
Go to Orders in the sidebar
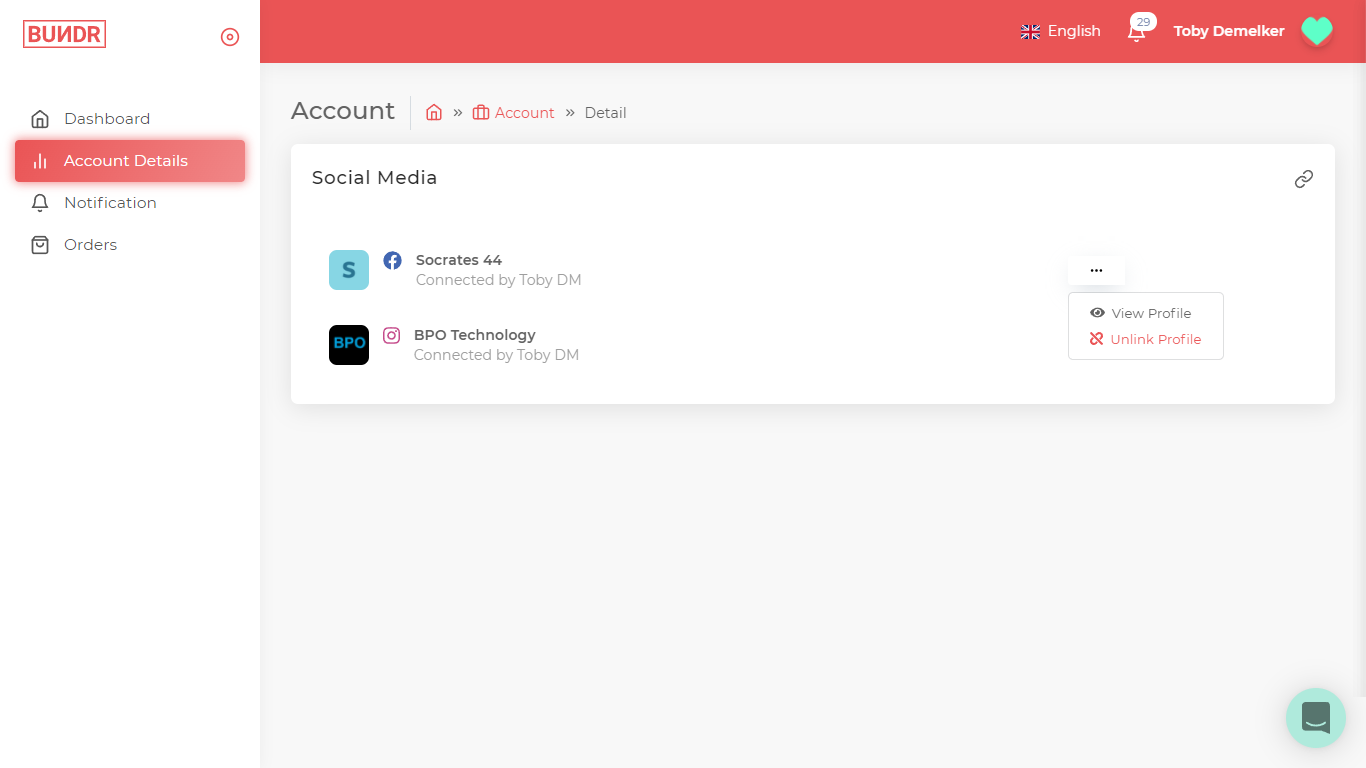coord(130,245)
